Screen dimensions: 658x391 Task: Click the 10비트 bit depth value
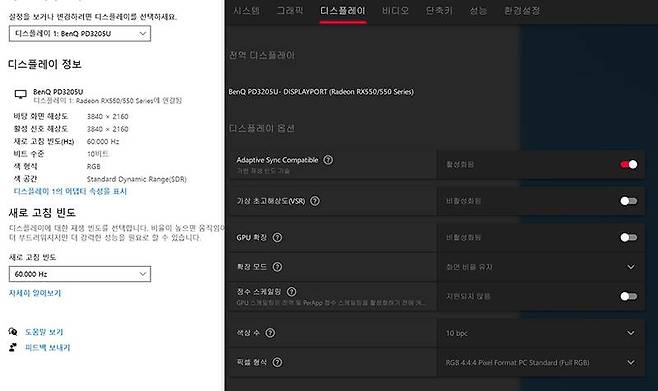pyautogui.click(x=97, y=154)
